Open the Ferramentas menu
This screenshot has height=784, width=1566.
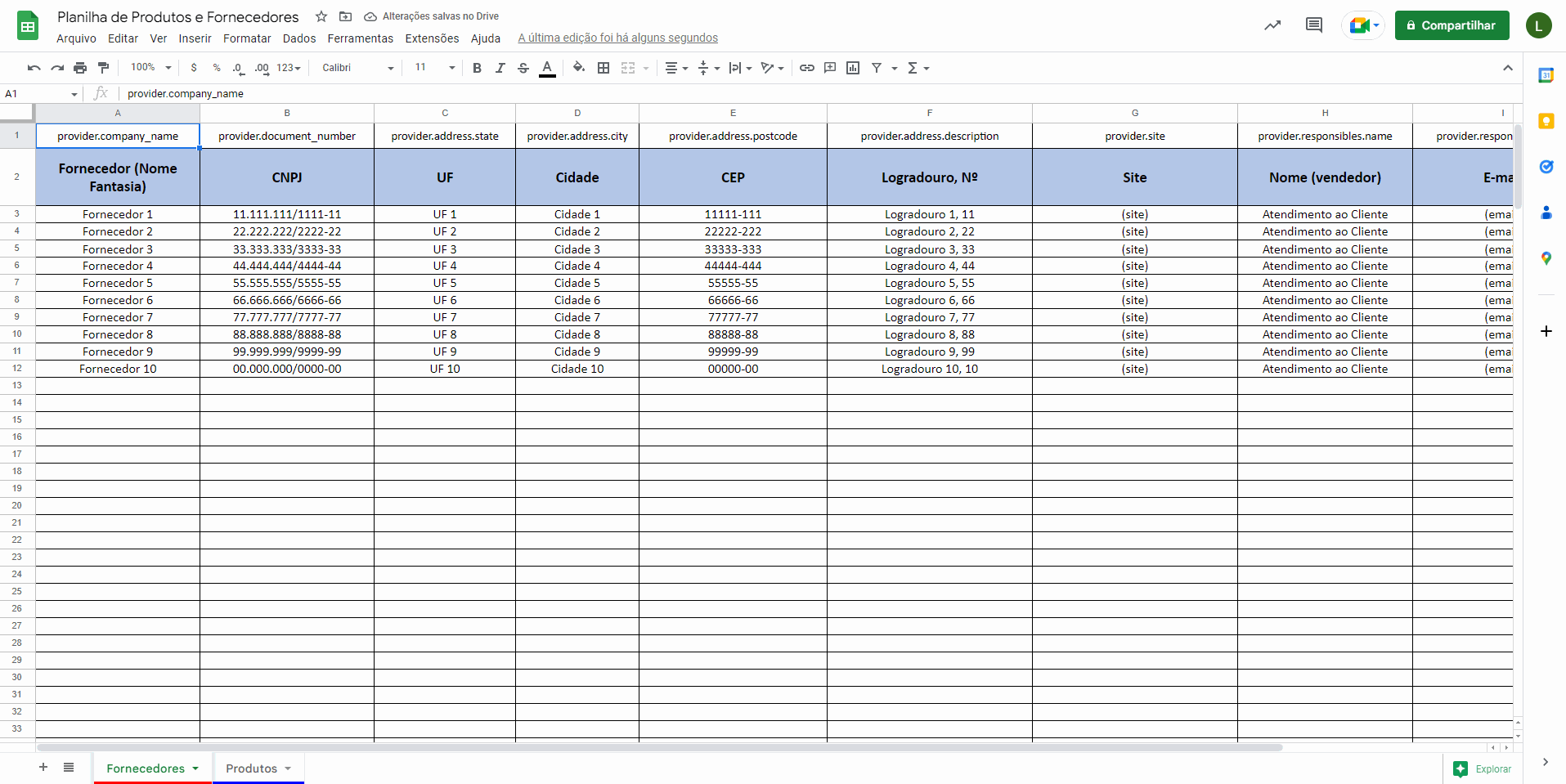coord(360,38)
